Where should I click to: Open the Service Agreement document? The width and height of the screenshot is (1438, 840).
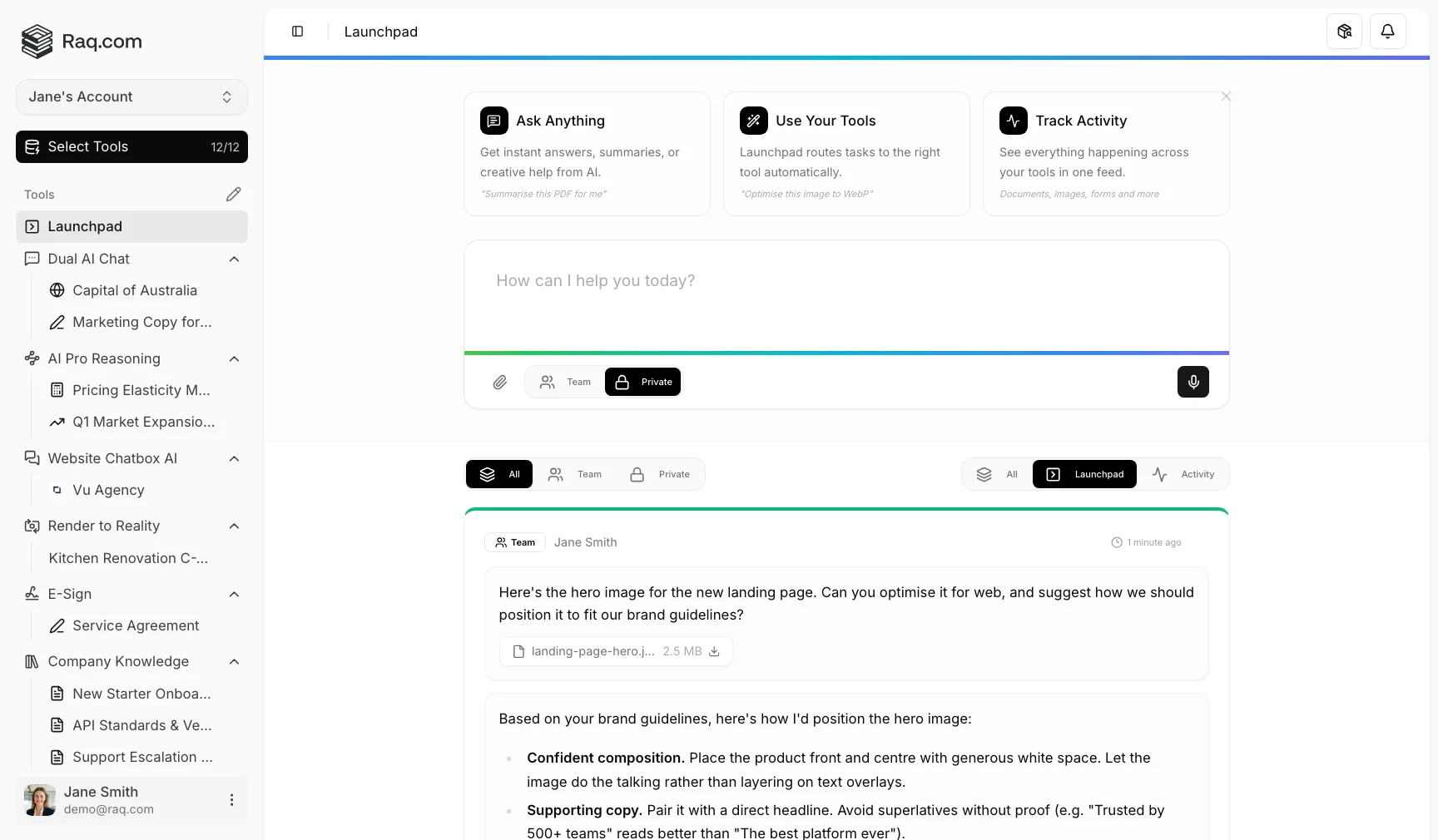click(135, 625)
